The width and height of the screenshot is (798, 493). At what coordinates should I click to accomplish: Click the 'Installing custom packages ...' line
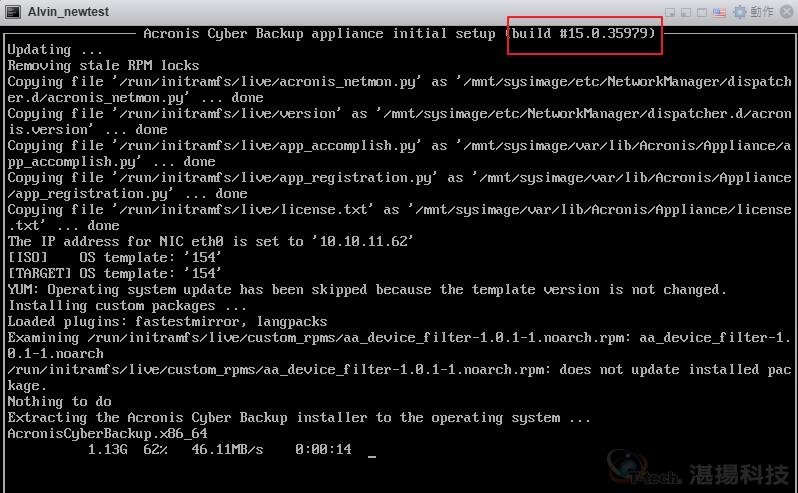coord(127,305)
